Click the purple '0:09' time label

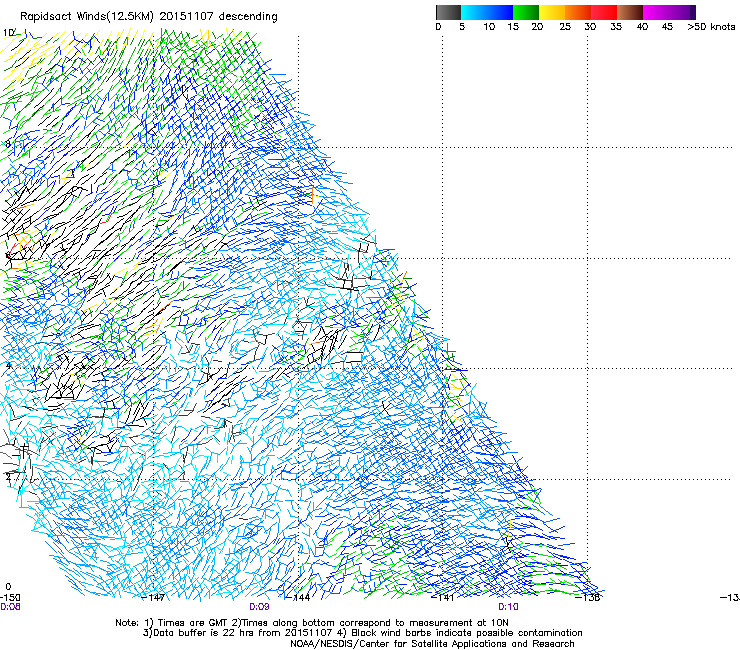259,607
